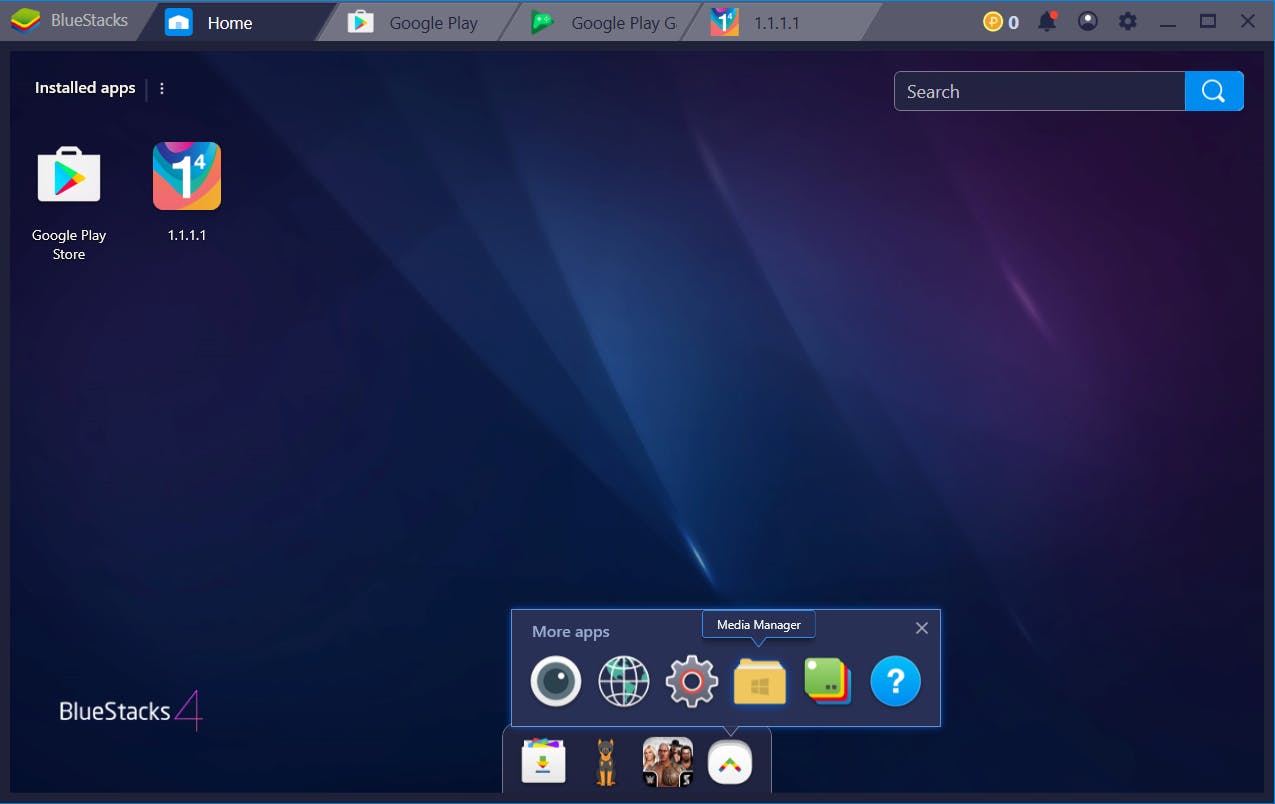Image resolution: width=1275 pixels, height=804 pixels.
Task: Launch the dog game icon in dock
Action: pyautogui.click(x=605, y=762)
